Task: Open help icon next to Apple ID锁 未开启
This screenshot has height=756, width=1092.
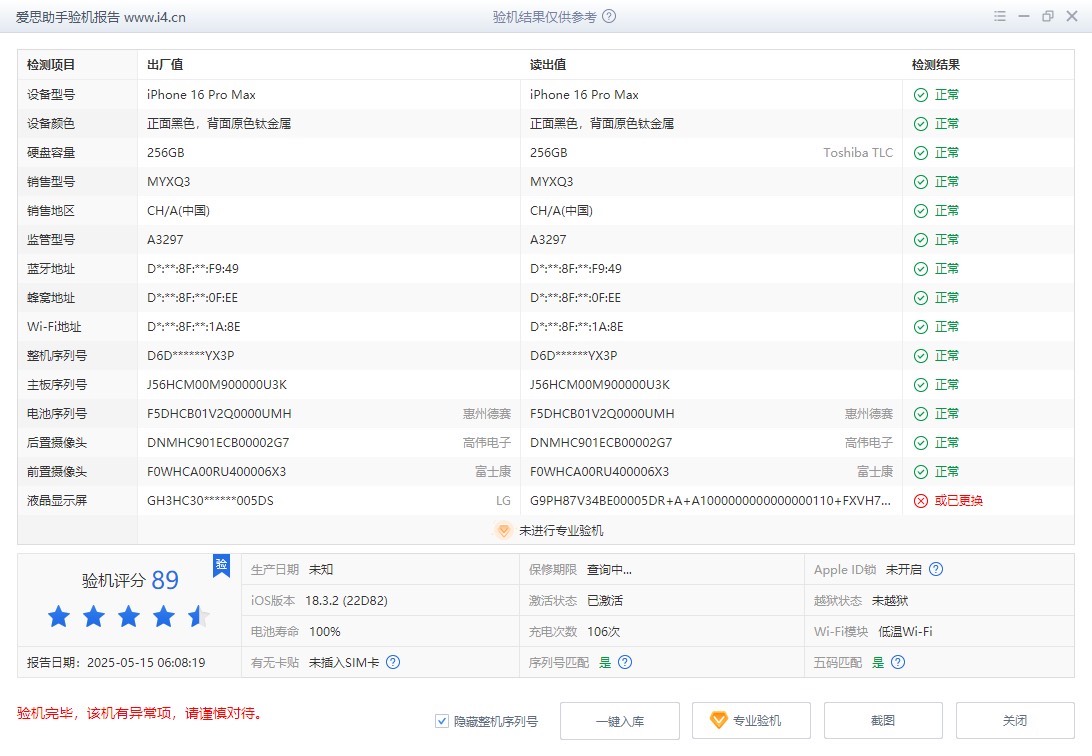Action: 936,569
